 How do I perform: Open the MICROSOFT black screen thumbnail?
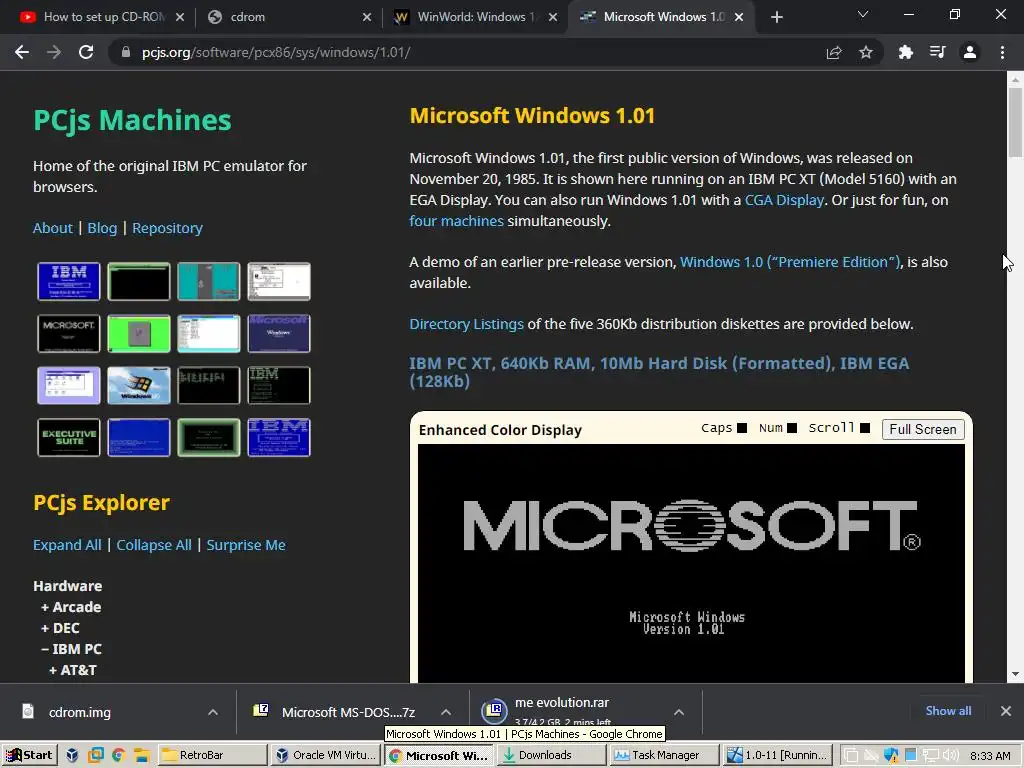point(69,334)
